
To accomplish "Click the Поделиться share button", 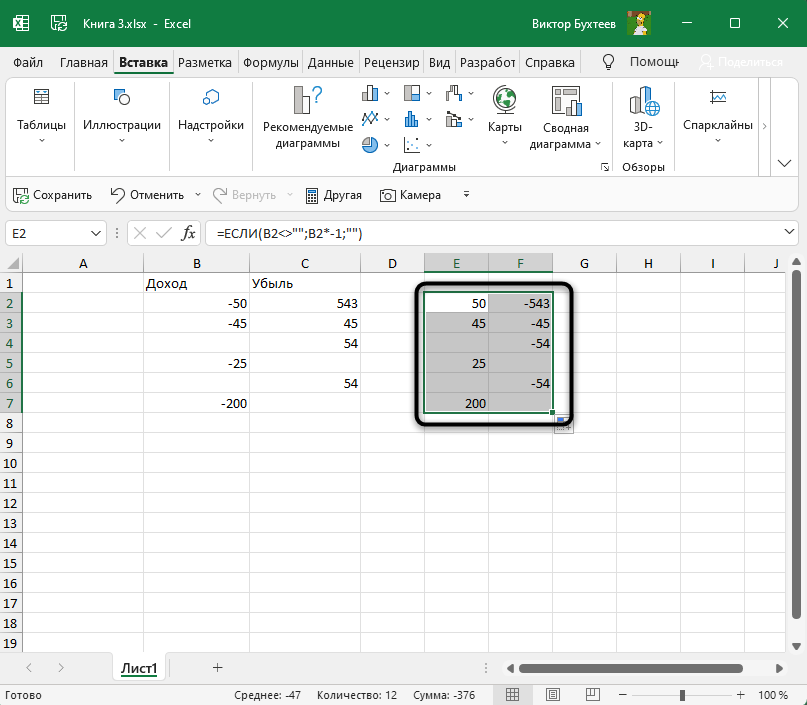I will pos(742,62).
